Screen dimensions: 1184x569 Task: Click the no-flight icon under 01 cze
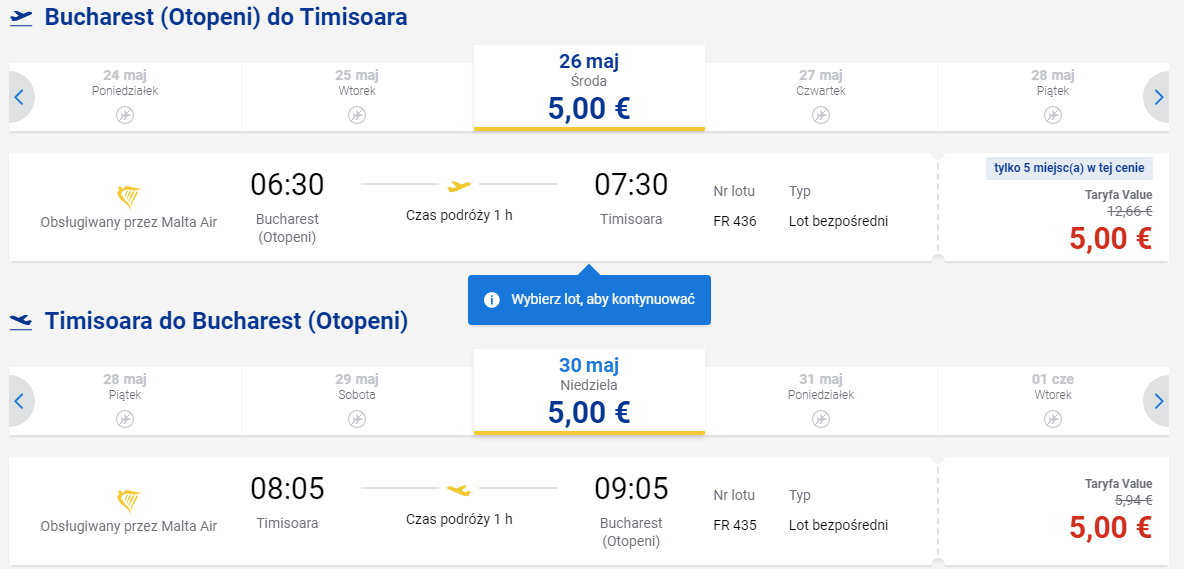1053,419
